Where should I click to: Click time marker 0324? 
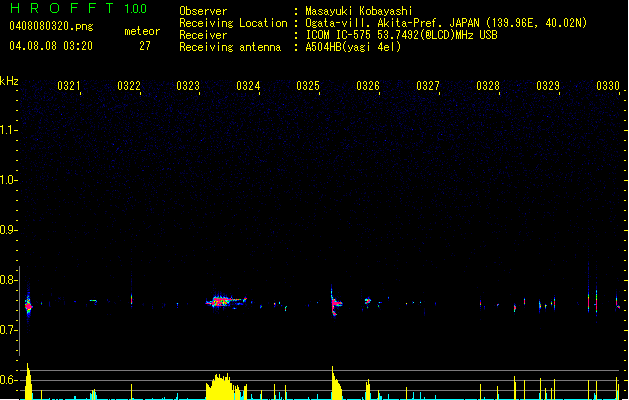point(248,86)
